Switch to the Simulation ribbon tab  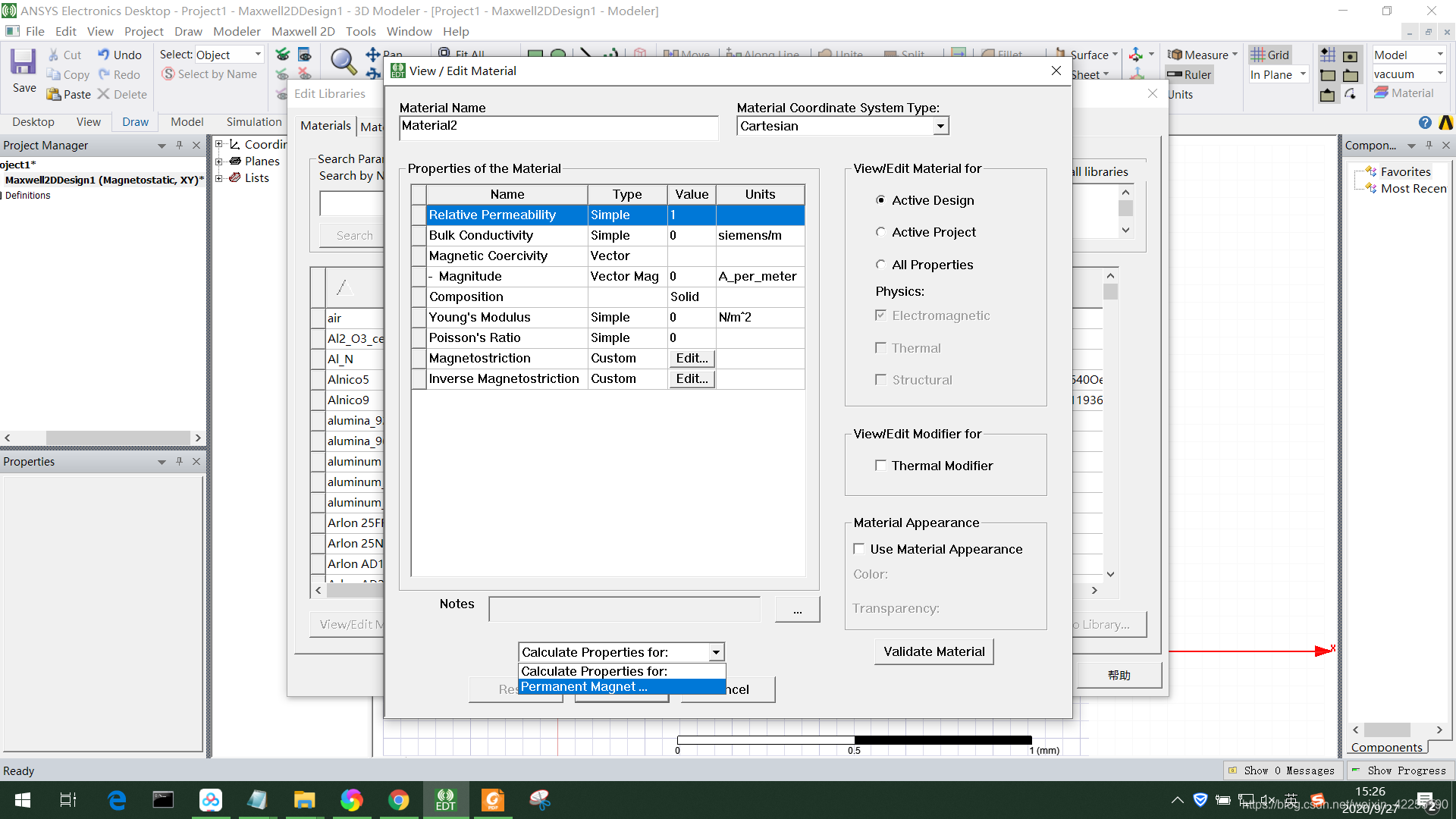coord(253,121)
